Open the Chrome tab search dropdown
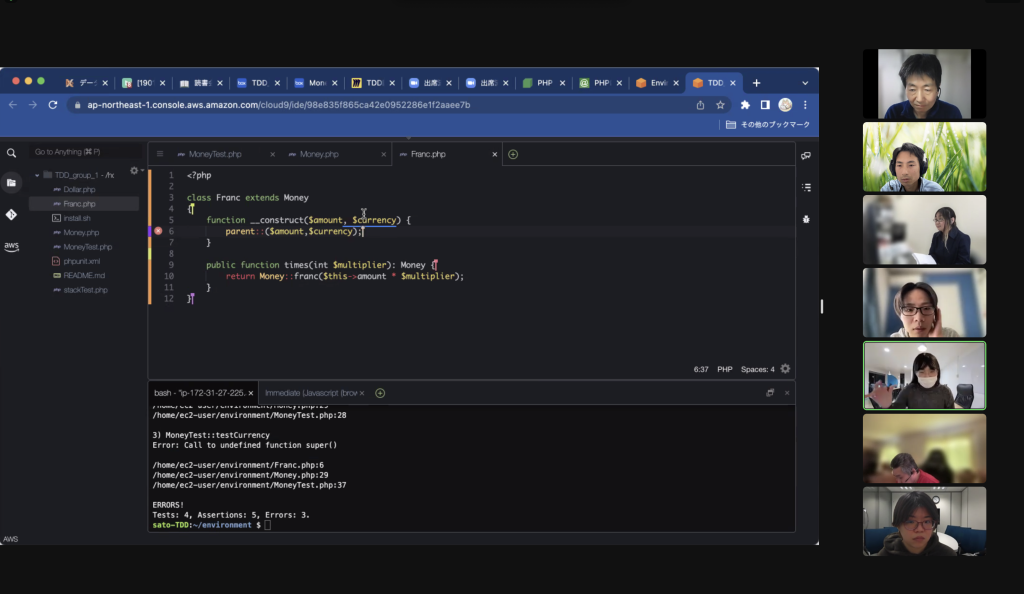This screenshot has width=1024, height=594. [805, 83]
